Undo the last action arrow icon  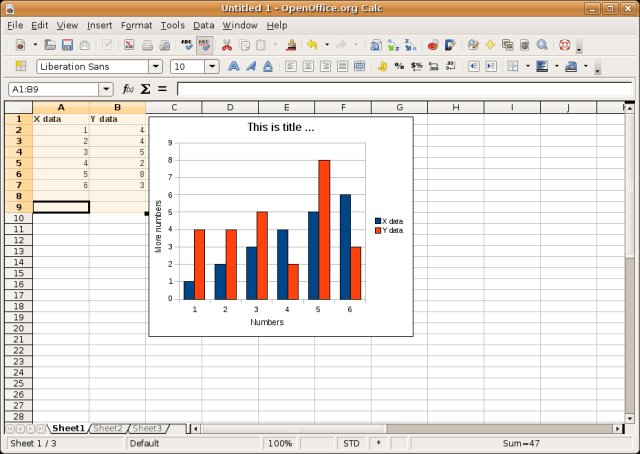[x=313, y=45]
